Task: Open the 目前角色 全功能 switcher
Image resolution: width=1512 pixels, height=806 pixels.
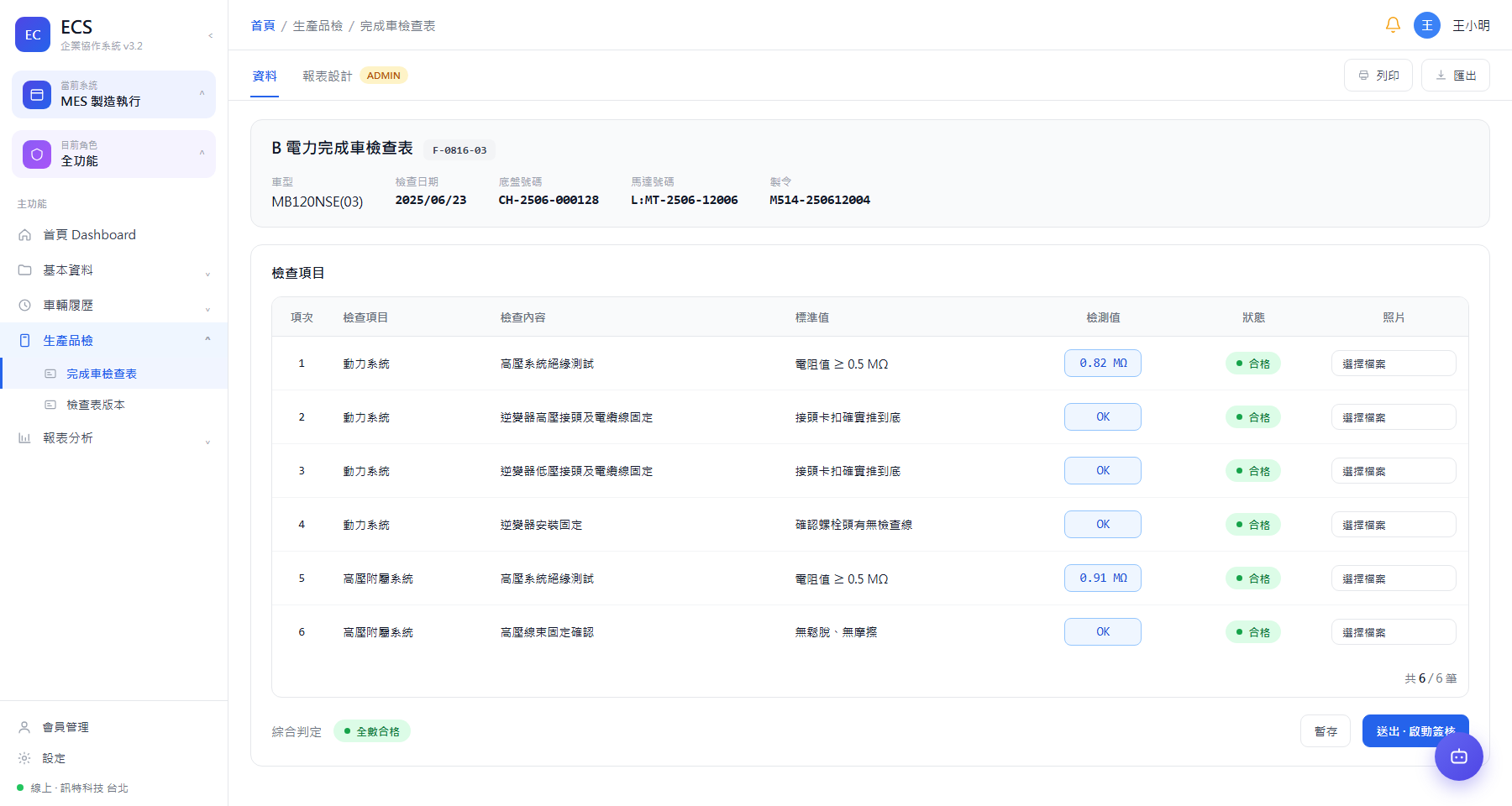Action: [x=113, y=154]
